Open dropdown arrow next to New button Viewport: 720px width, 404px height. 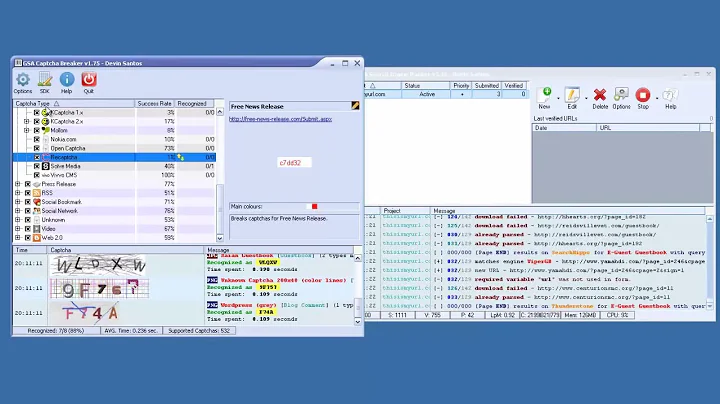coord(558,98)
